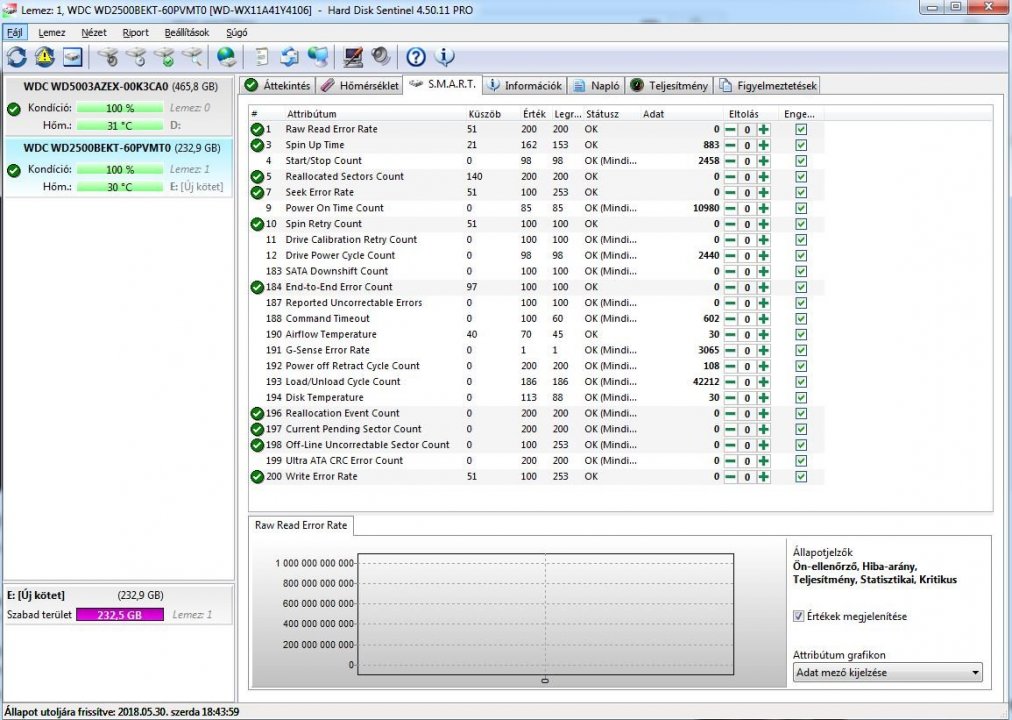This screenshot has width=1012, height=720.
Task: Click plus offset button for Raw Read Error Rate
Action: [x=764, y=129]
